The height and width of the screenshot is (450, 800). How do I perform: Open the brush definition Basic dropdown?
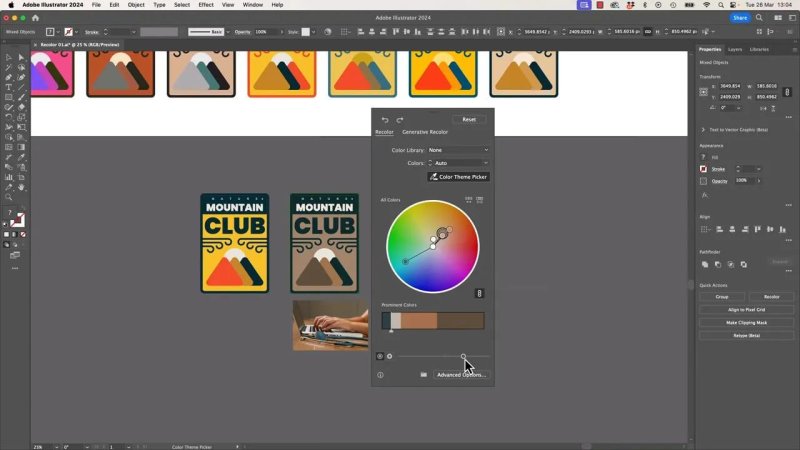click(x=228, y=32)
